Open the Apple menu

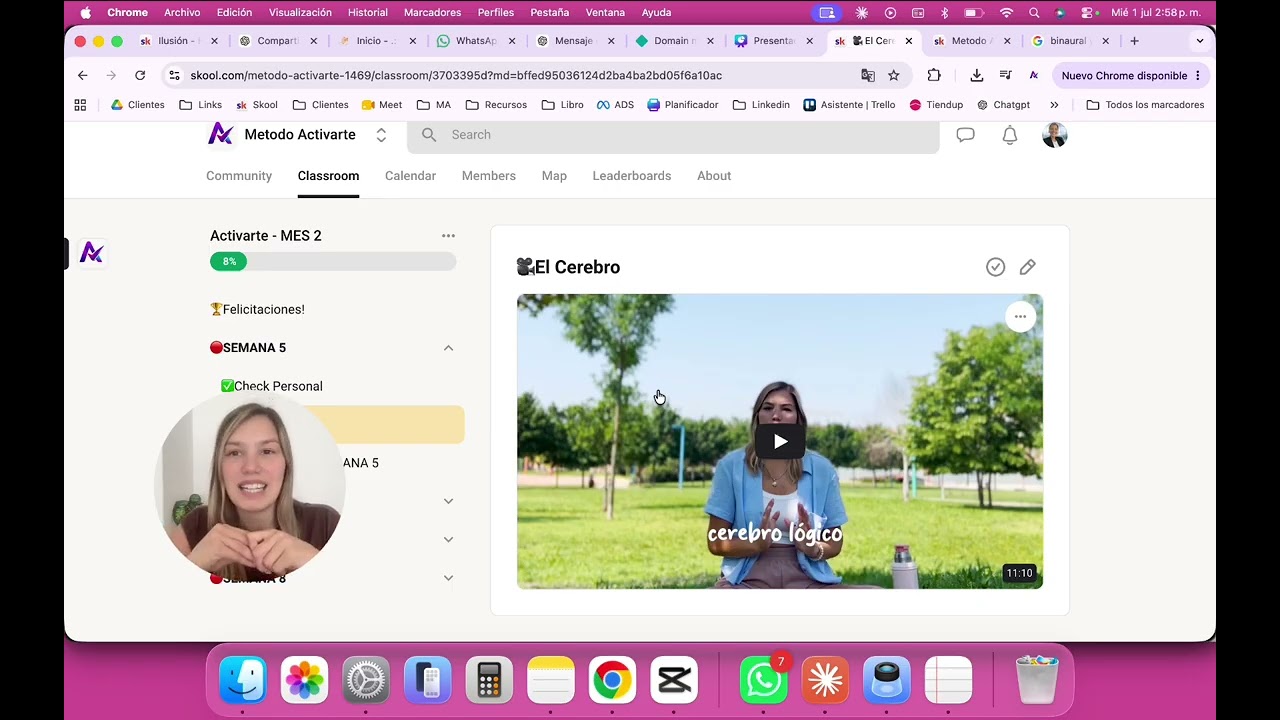pyautogui.click(x=85, y=12)
